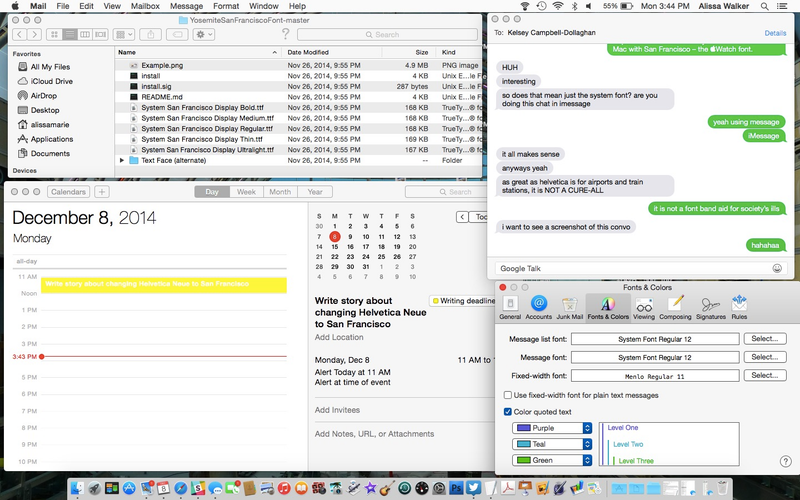Click Add Location in event details
Screen dimensions: 800x500
click(339, 337)
